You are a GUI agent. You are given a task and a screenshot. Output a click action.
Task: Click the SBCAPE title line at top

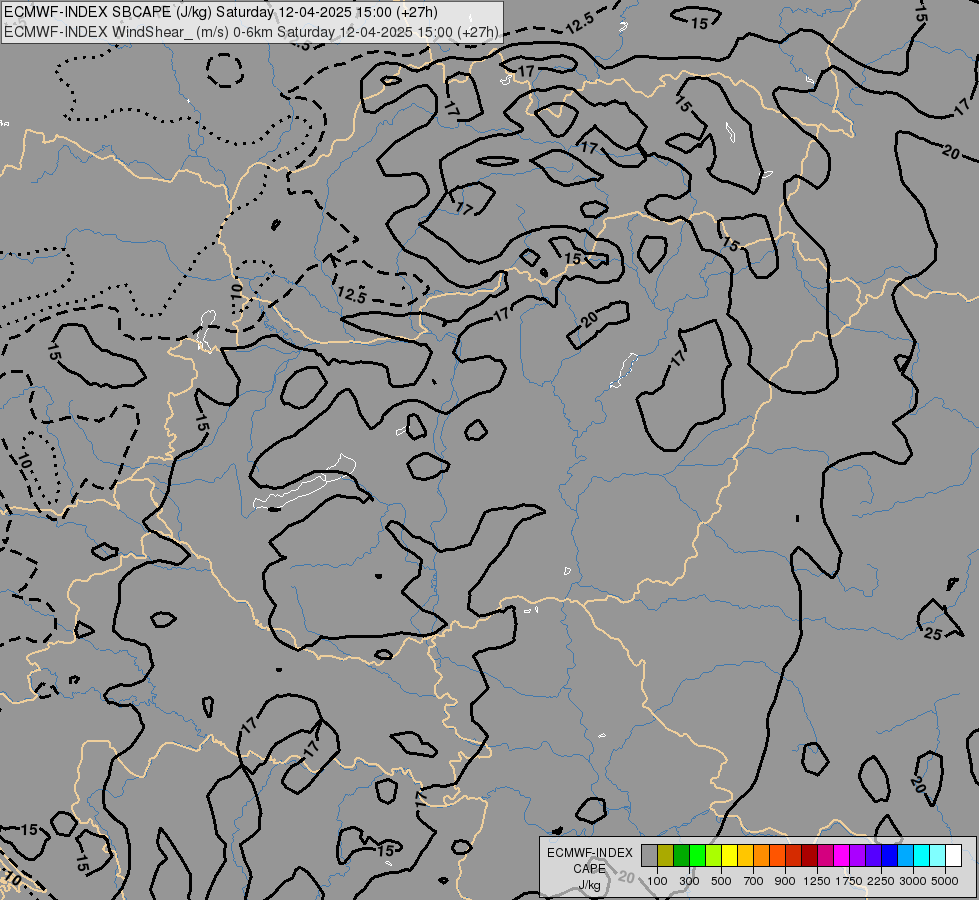[x=220, y=12]
